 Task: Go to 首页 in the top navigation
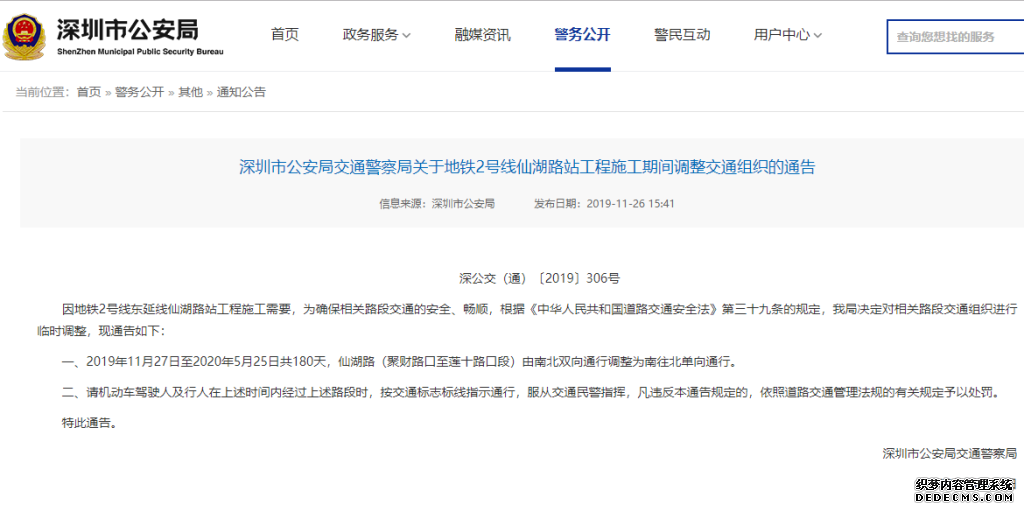[285, 35]
